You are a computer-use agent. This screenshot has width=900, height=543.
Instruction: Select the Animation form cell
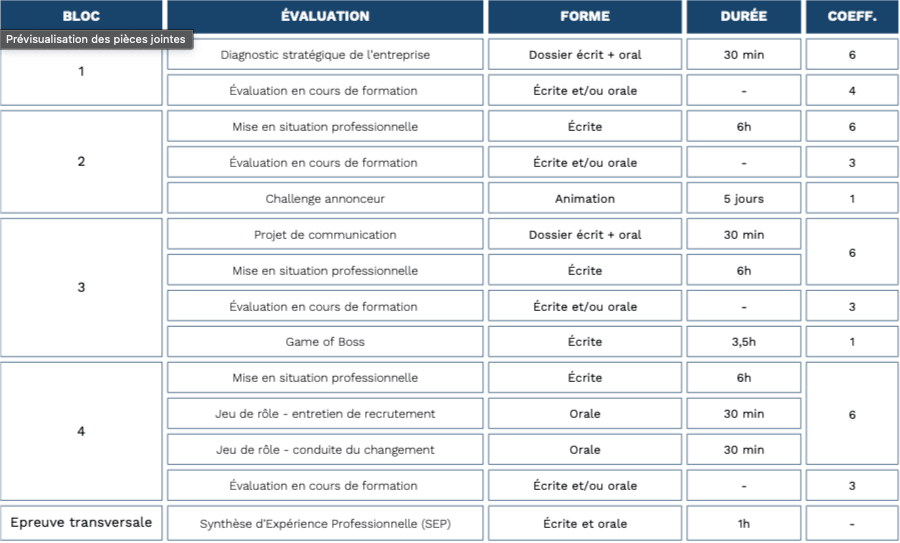point(585,199)
